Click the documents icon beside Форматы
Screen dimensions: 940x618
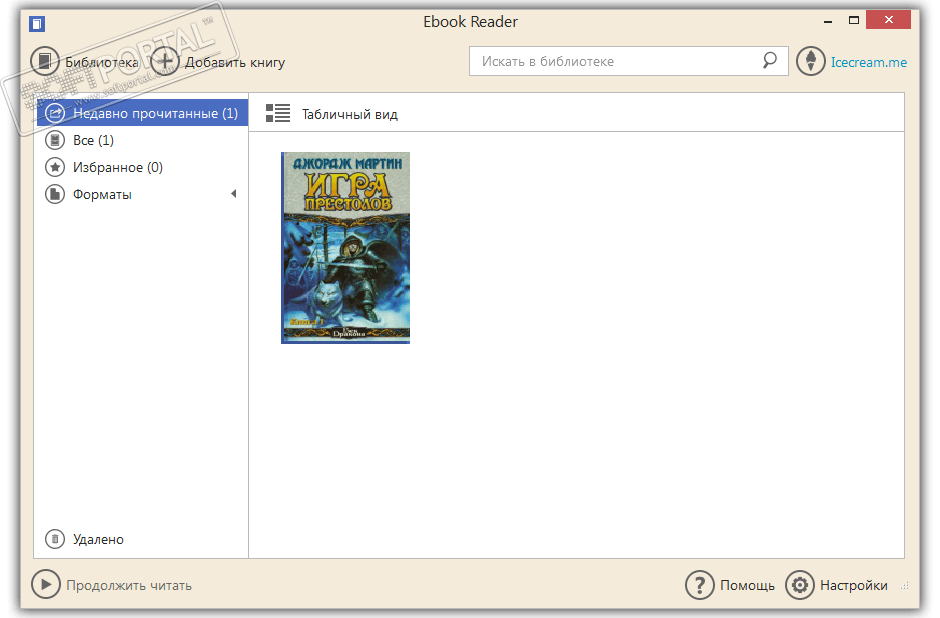click(55, 194)
